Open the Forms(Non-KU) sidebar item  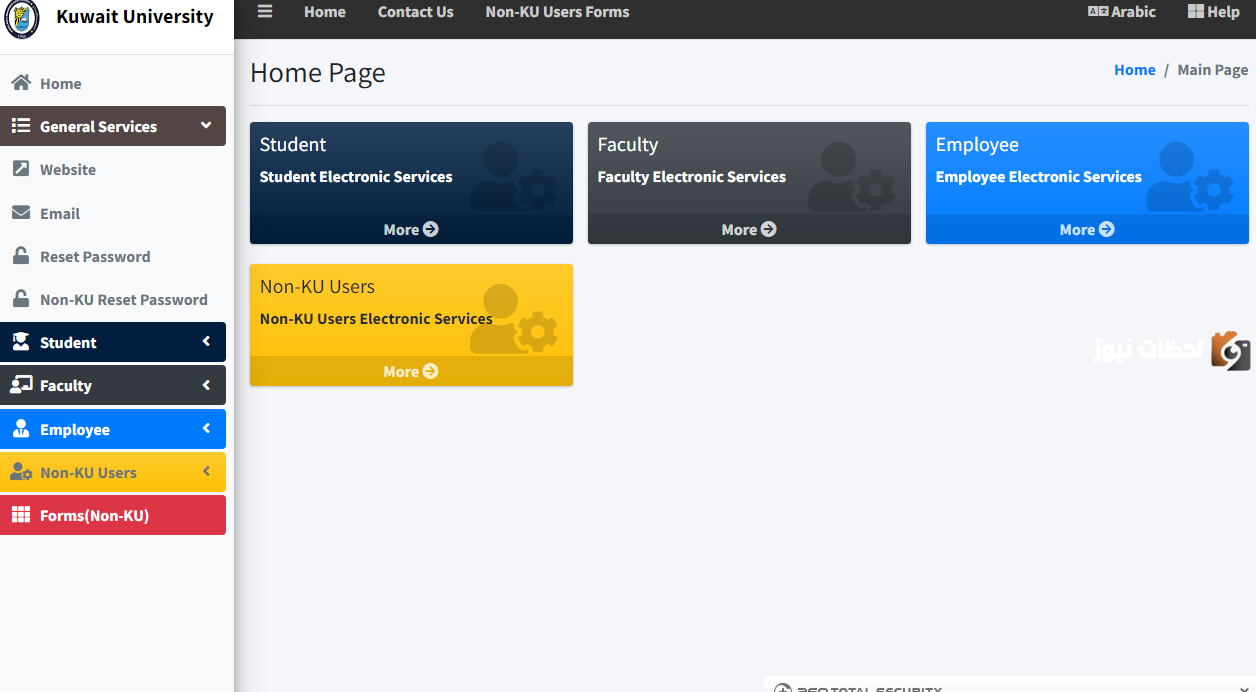[113, 515]
